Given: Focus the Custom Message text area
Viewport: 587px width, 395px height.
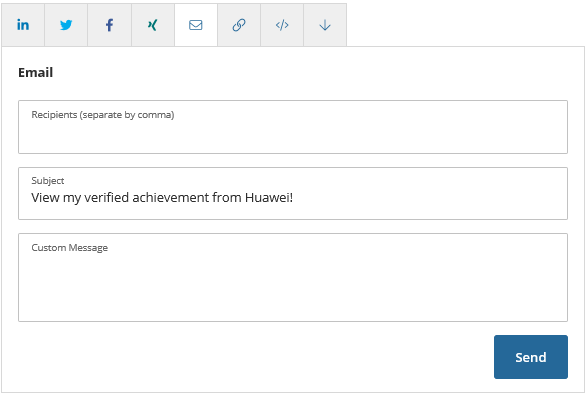Looking at the screenshot, I should (x=293, y=277).
